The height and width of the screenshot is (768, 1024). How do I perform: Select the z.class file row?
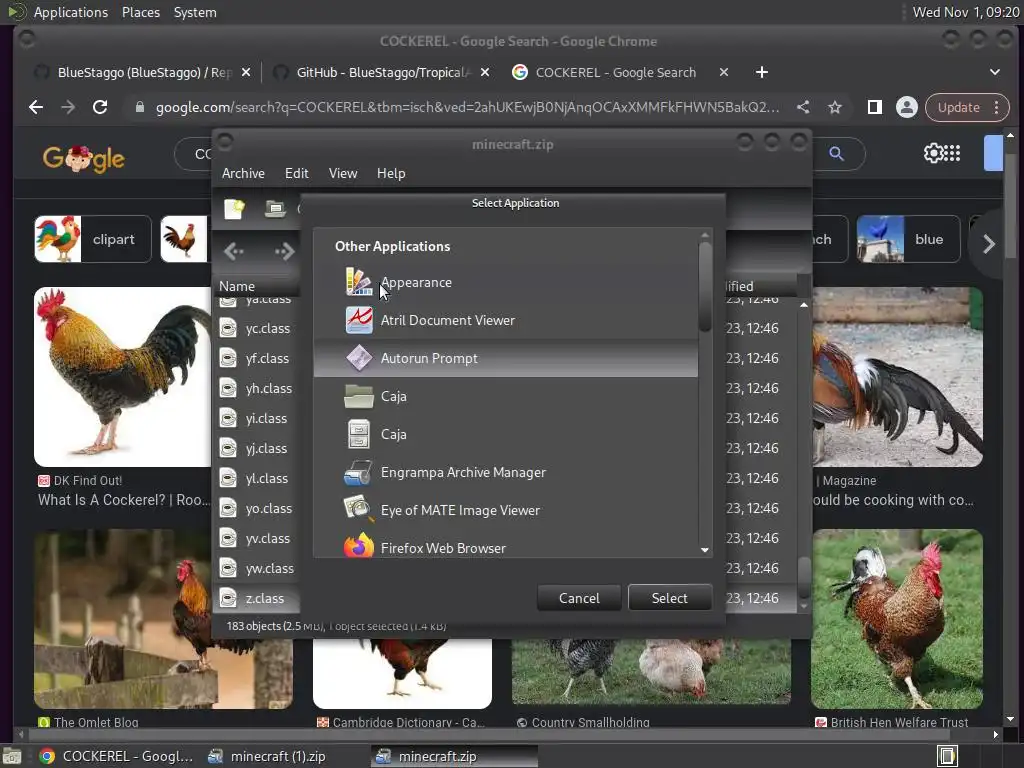point(256,598)
